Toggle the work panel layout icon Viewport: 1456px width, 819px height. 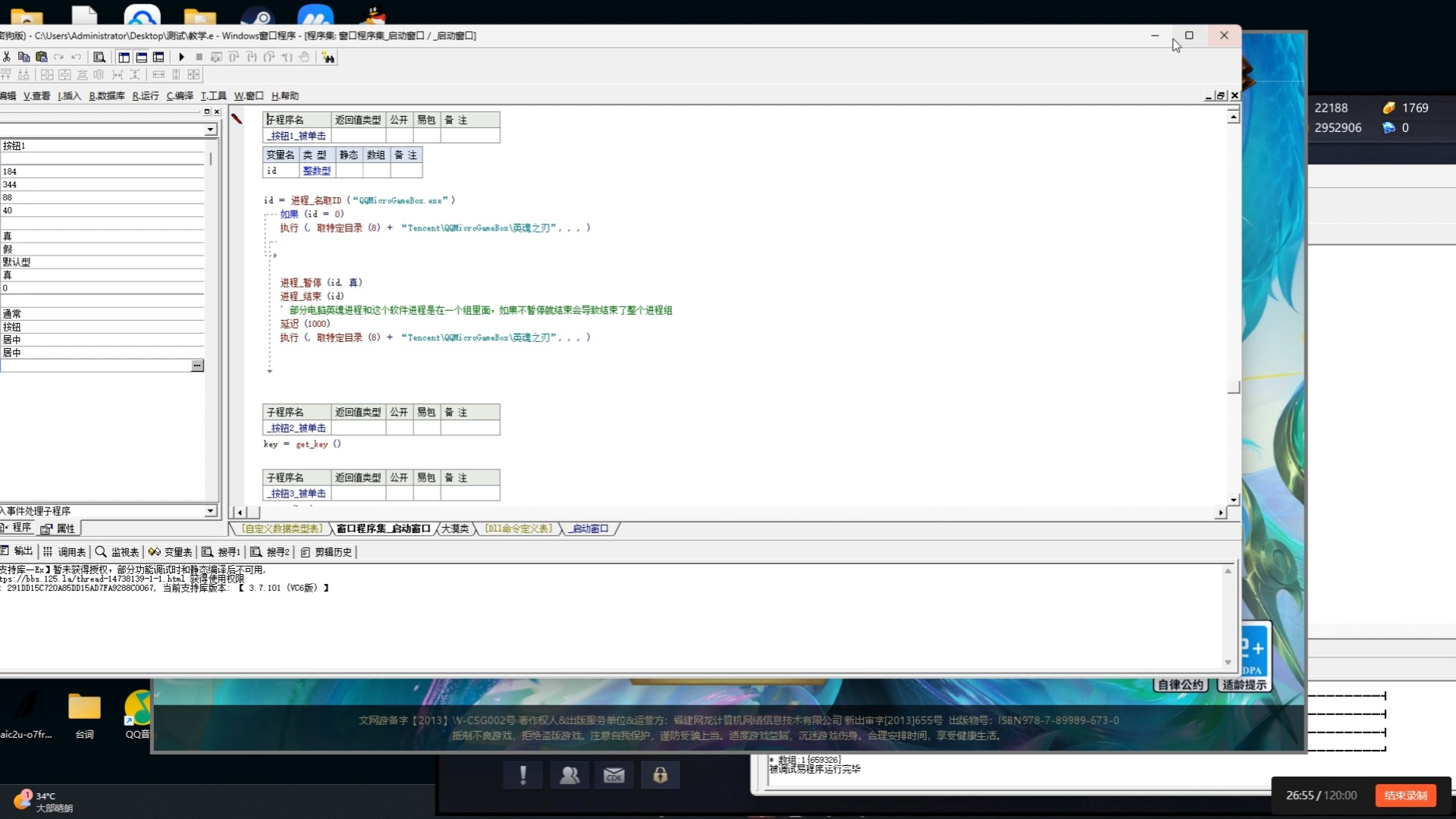124,57
